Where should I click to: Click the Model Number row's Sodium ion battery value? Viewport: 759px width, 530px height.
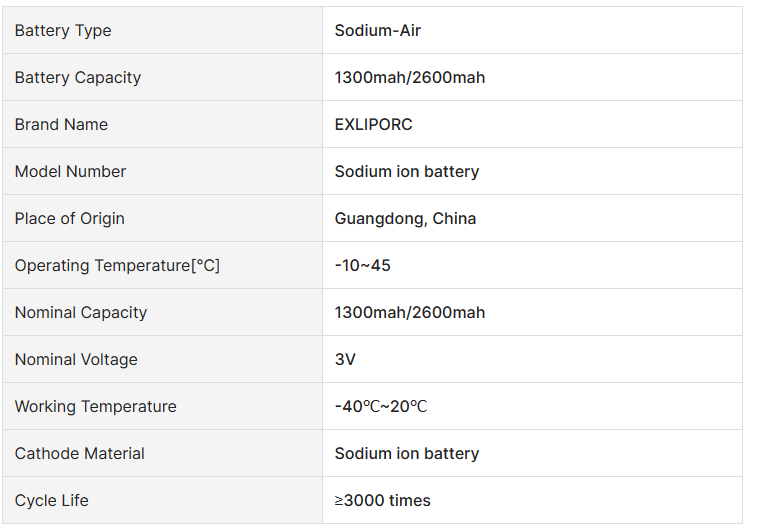tap(407, 172)
